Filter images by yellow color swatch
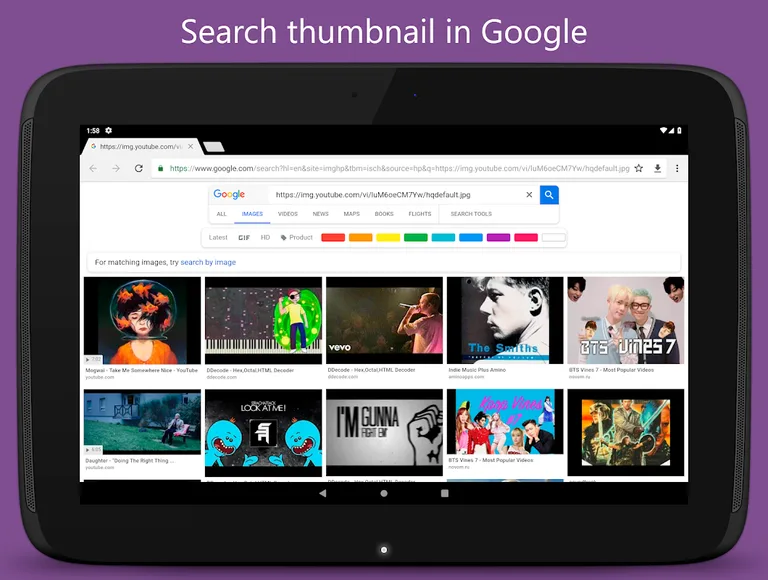768x580 pixels. coord(388,238)
